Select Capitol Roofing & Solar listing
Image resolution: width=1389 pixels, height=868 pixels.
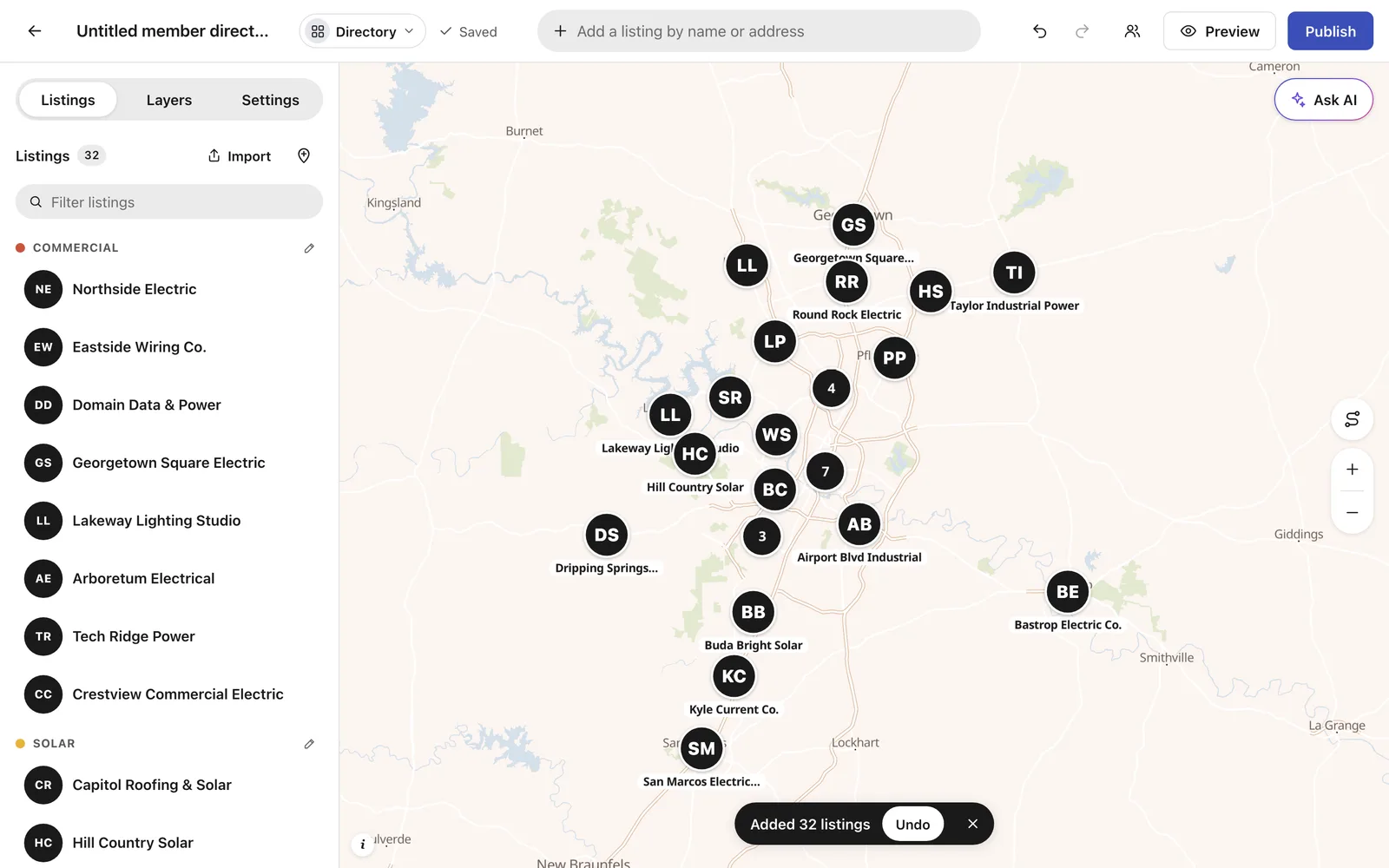169,785
